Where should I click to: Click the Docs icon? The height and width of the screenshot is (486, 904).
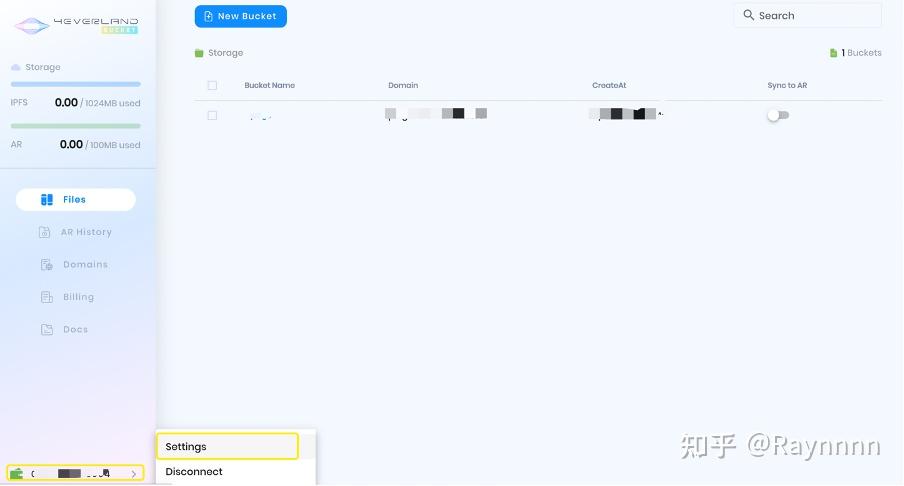[47, 330]
